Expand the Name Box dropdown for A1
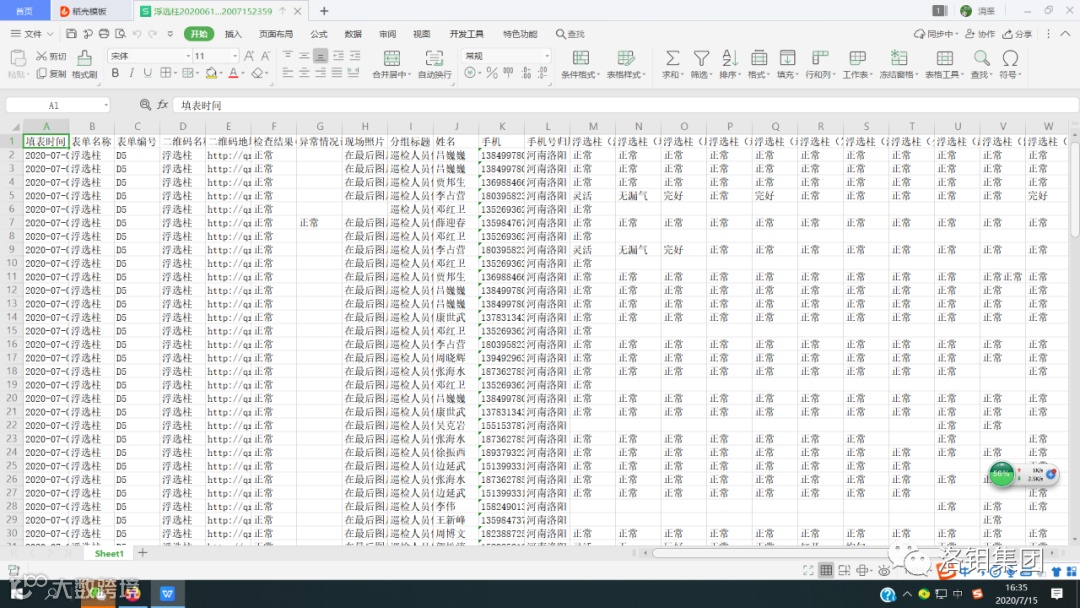 tap(106, 105)
